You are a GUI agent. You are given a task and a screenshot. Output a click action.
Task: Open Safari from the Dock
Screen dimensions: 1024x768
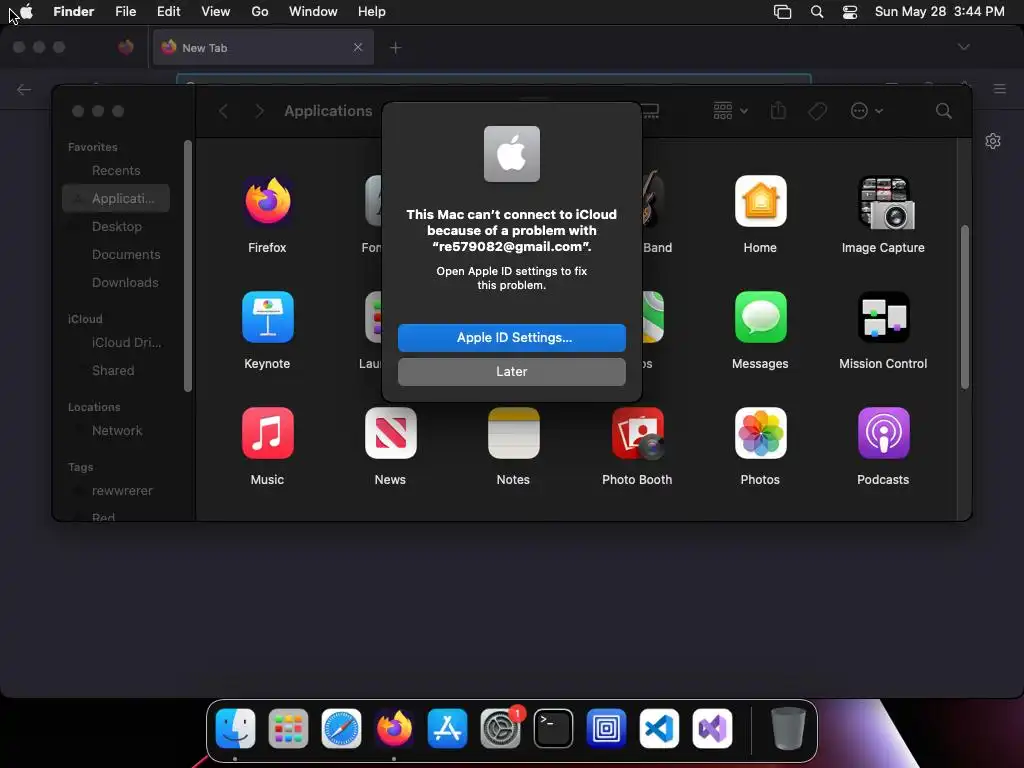pos(341,728)
